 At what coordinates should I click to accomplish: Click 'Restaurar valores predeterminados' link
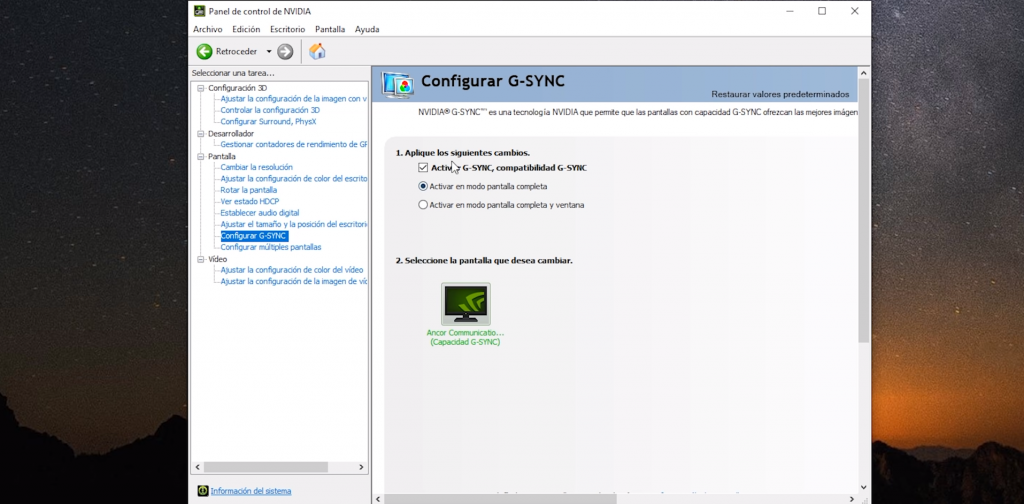pyautogui.click(x=780, y=94)
